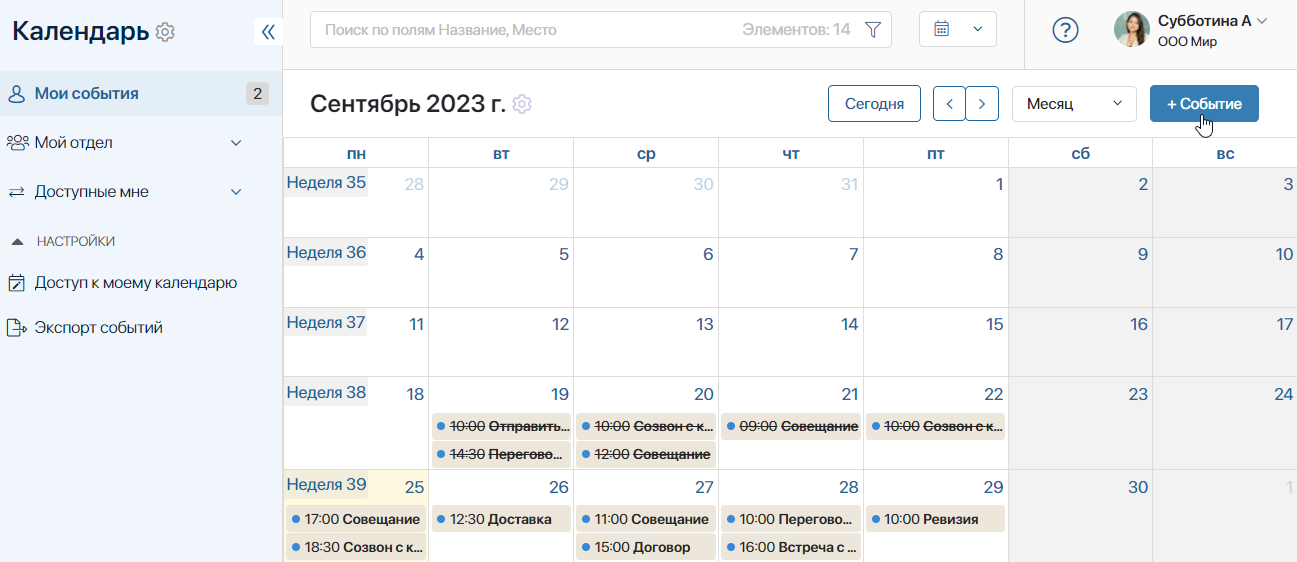Collapse the sidebar with double chevron icon
The image size is (1297, 562).
click(268, 32)
